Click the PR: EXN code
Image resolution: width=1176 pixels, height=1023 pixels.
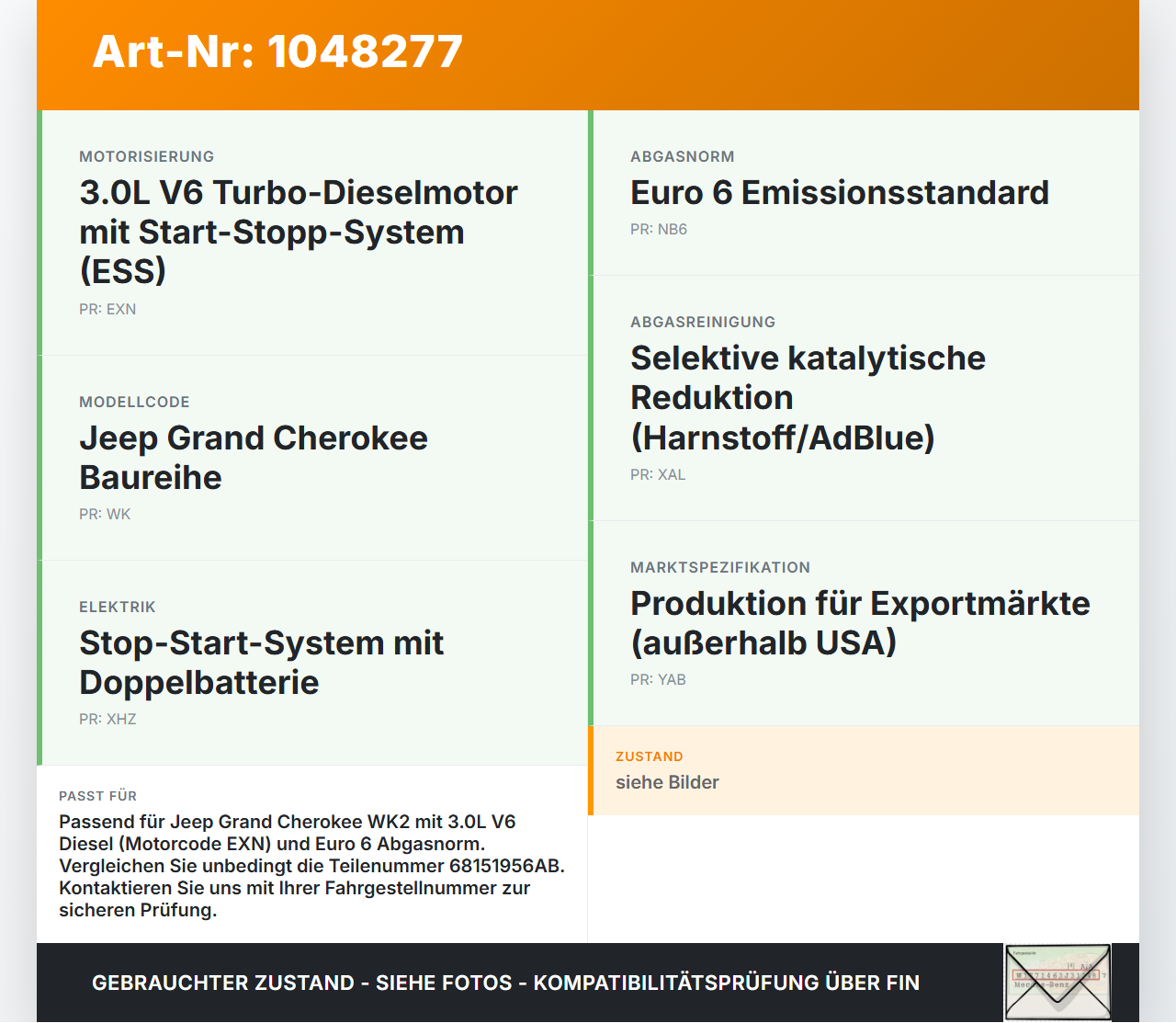(107, 310)
